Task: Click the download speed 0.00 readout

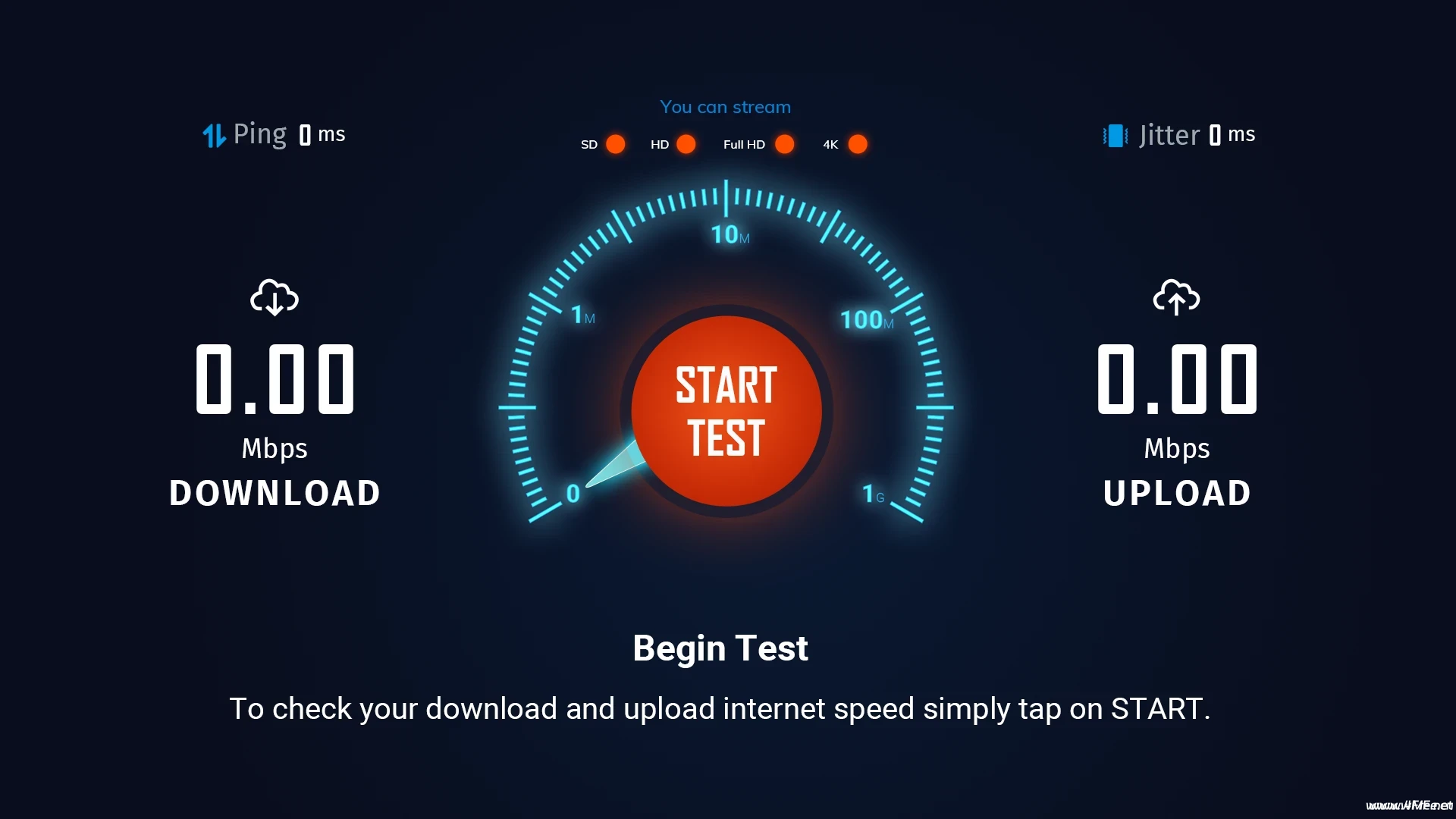Action: (x=275, y=379)
